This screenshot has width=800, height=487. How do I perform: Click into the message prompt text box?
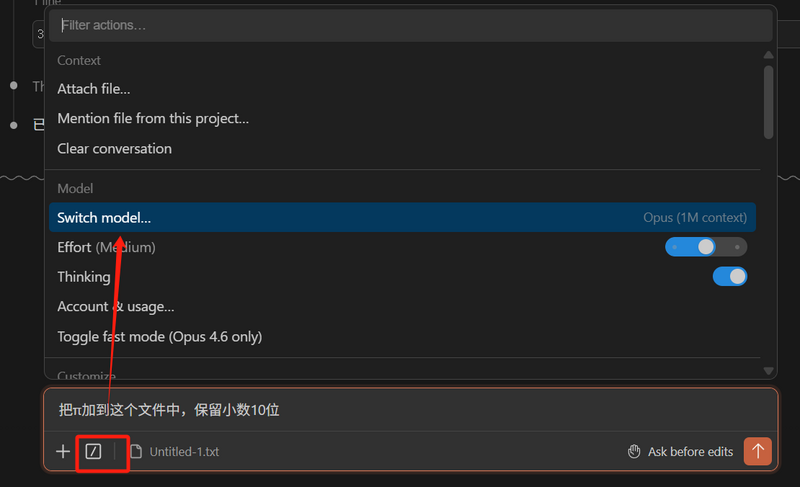point(400,410)
